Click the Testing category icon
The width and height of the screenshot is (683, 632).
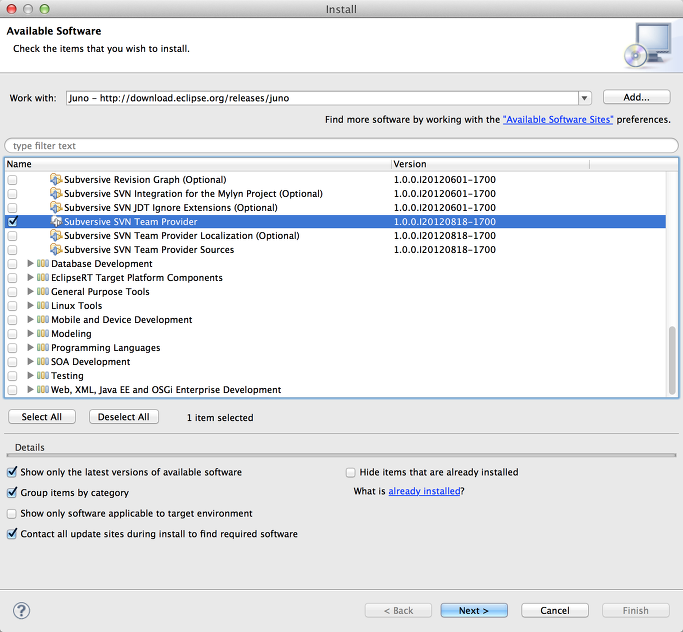tap(43, 375)
